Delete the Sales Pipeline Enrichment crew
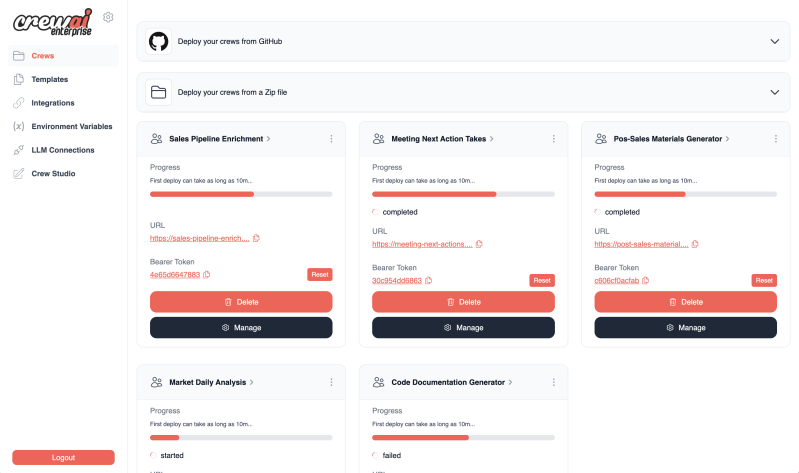 point(241,302)
